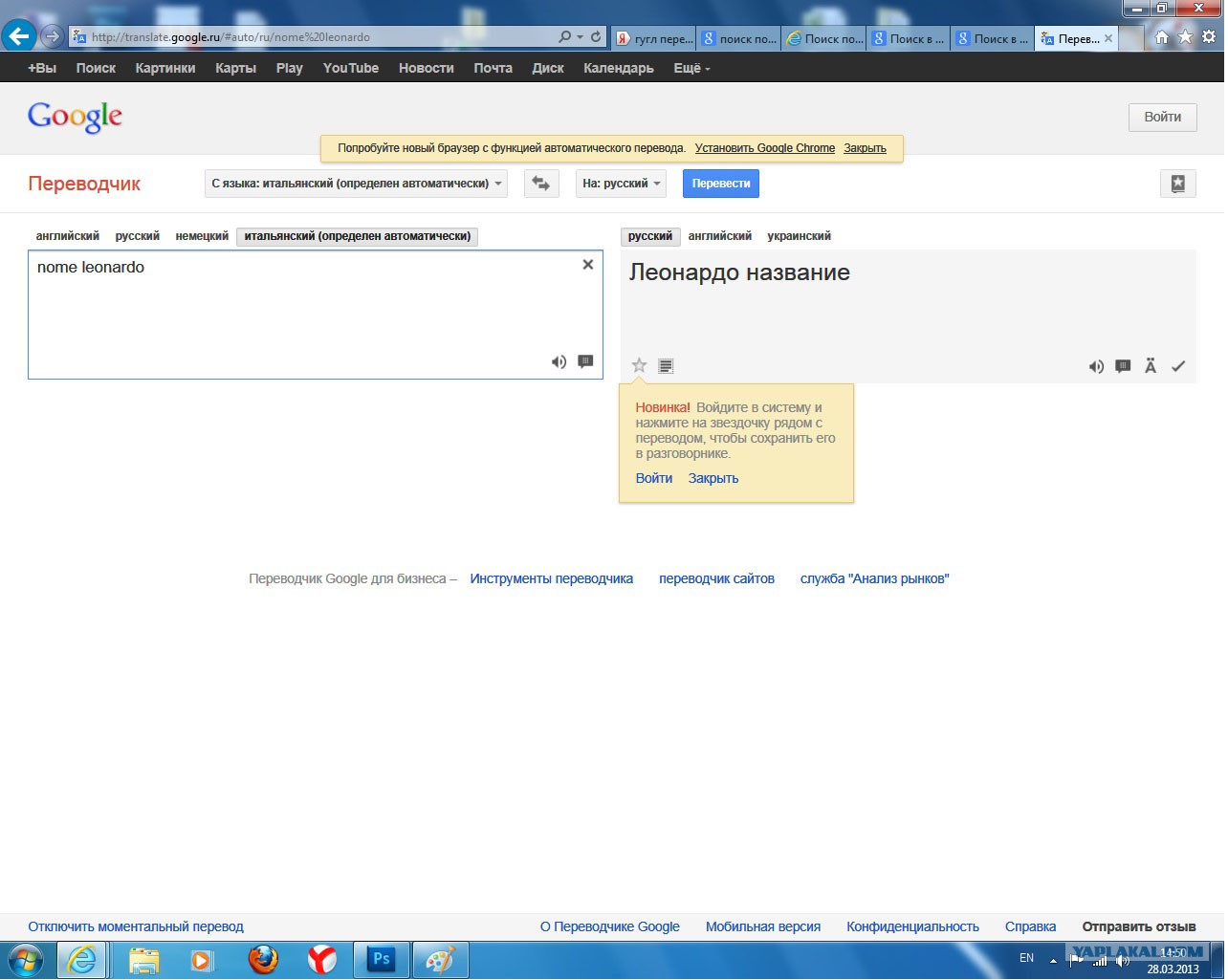Select 'английский' as the source language
1228x980 pixels.
(x=68, y=236)
